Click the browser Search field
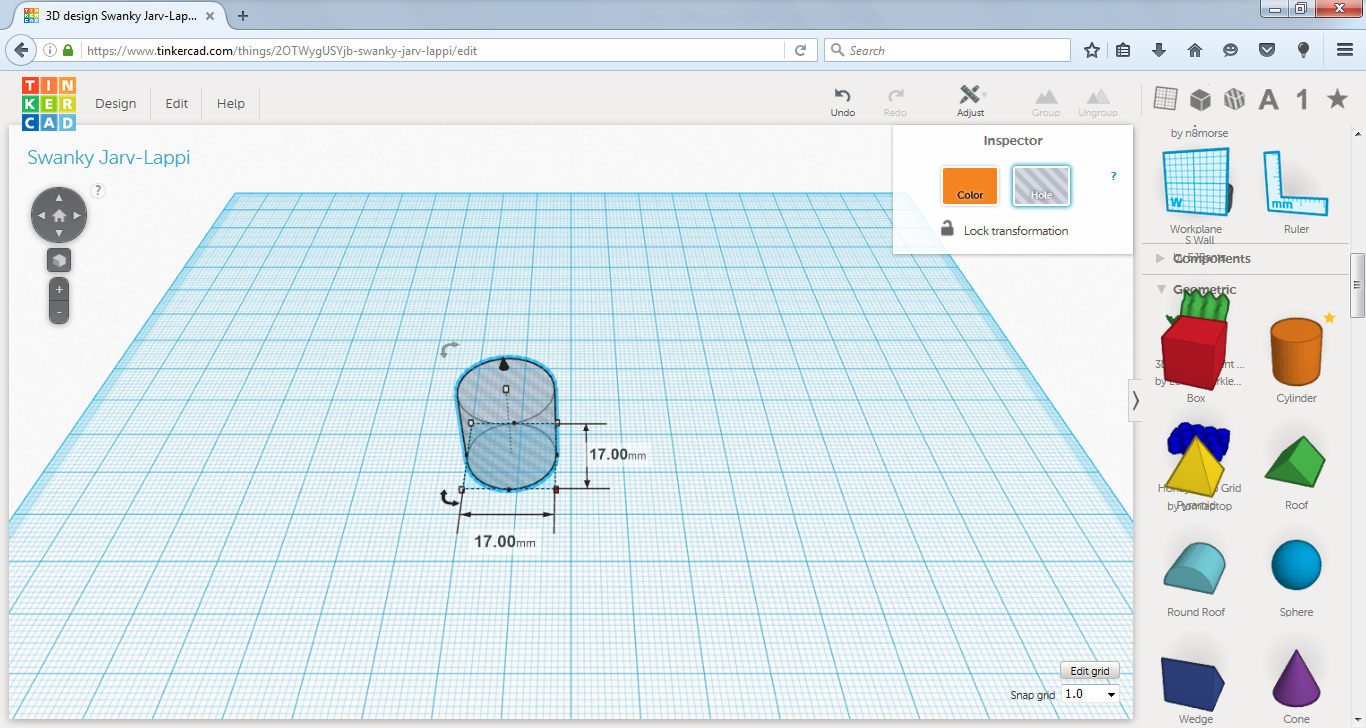 point(946,50)
